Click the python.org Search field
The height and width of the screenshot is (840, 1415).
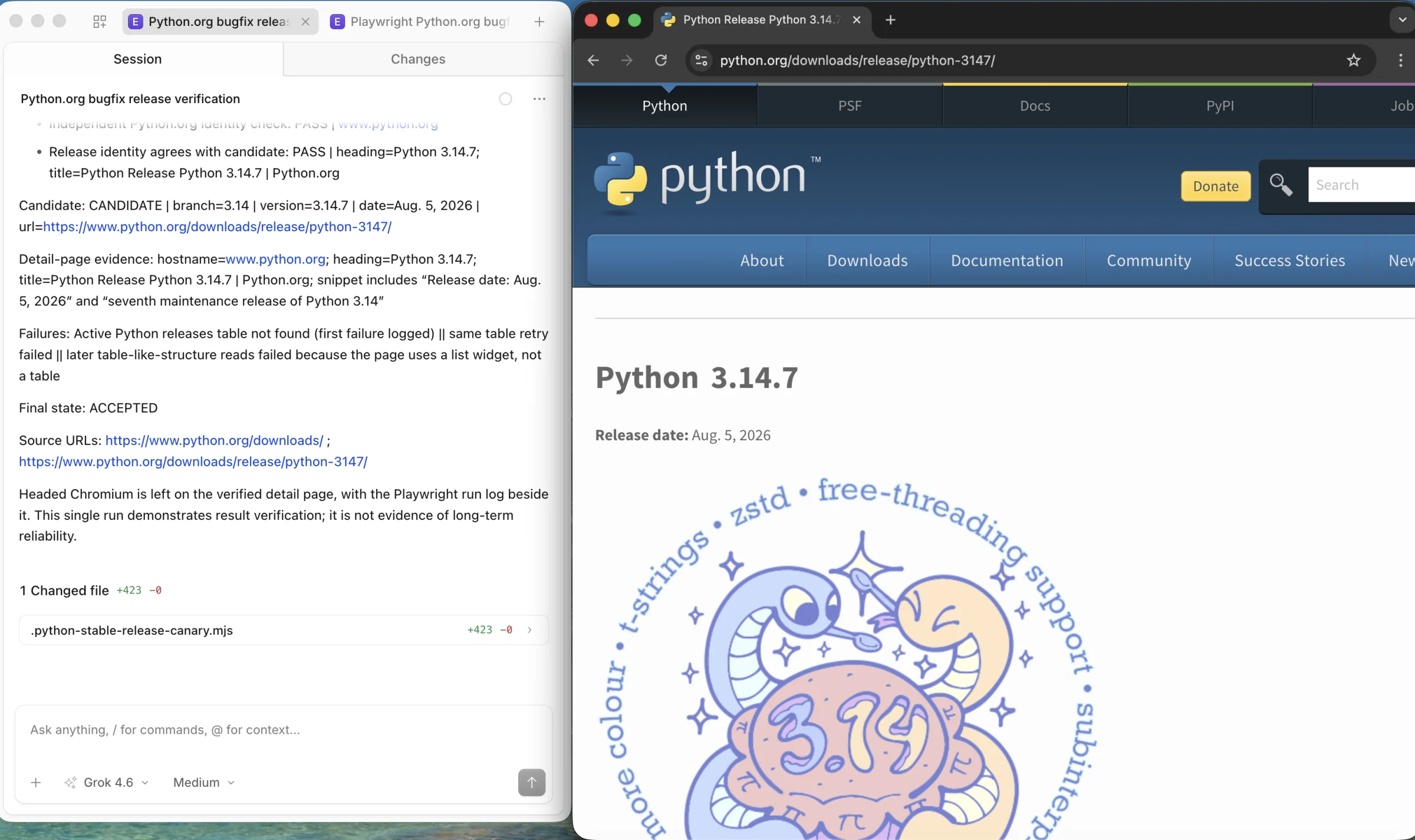pos(1361,185)
